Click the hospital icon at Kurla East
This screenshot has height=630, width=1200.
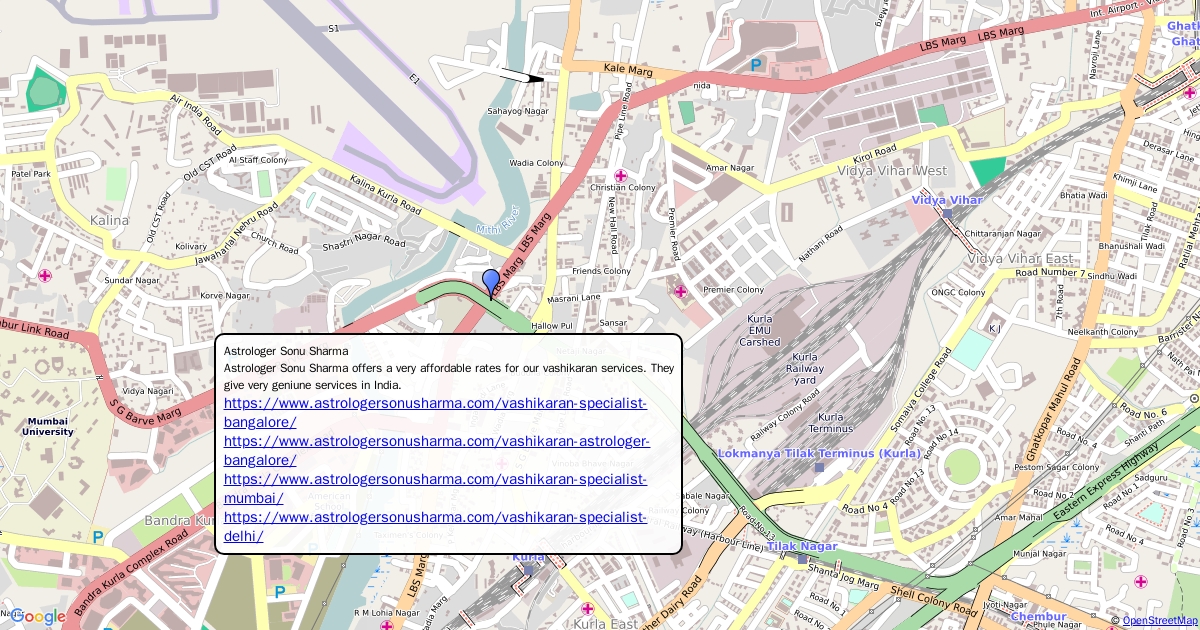(587, 608)
